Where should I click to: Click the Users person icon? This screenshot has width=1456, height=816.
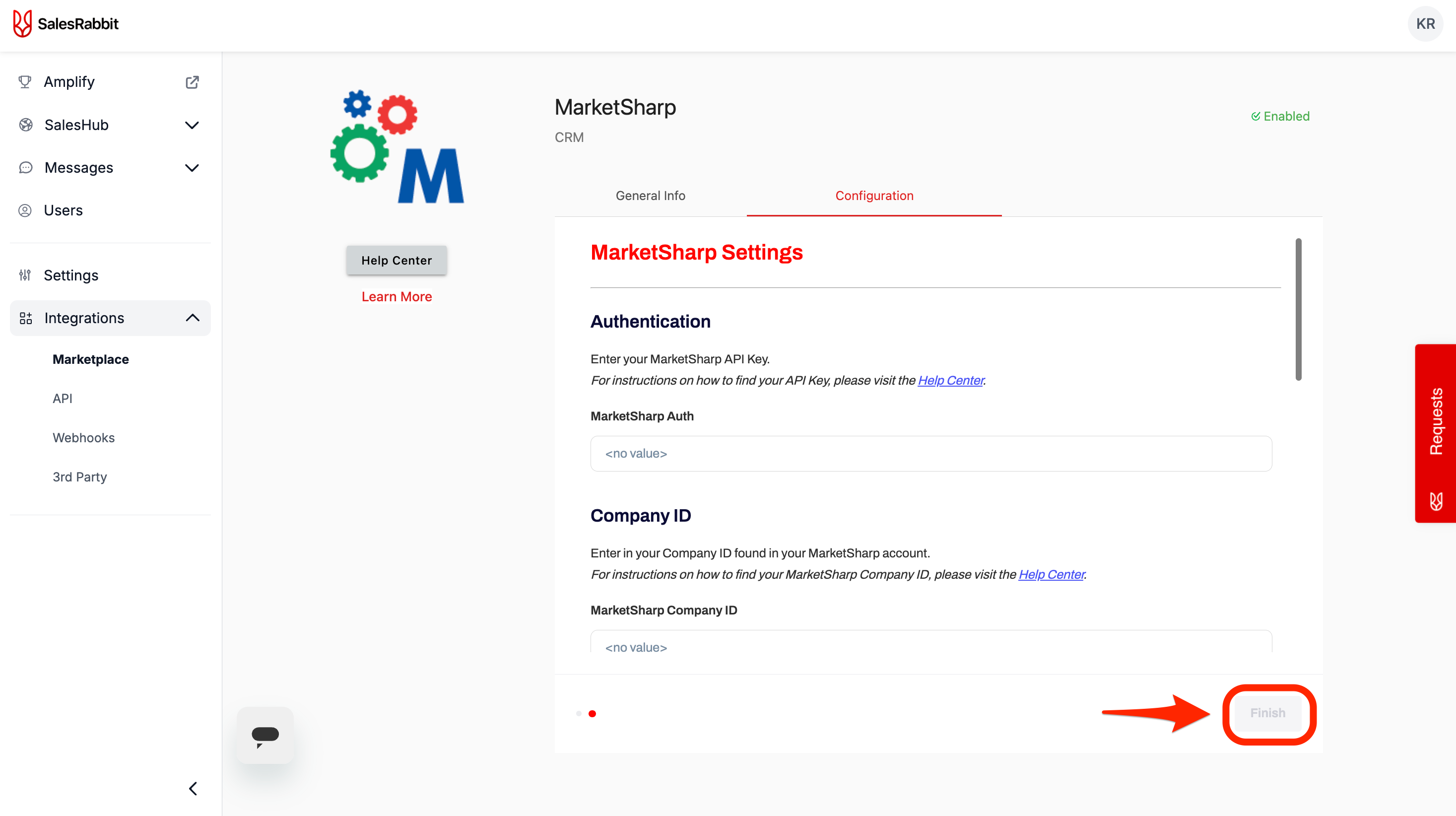tap(25, 210)
